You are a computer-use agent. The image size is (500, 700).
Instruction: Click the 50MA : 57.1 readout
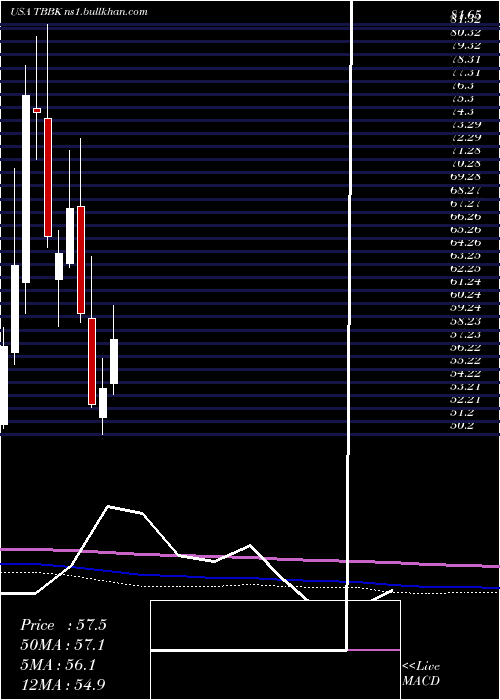[63, 645]
